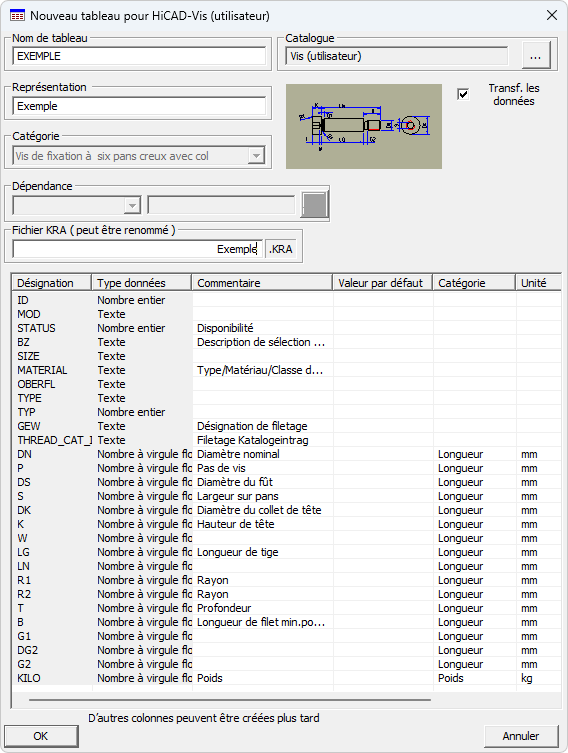
Task: Select the R1 row
Action: (287, 580)
